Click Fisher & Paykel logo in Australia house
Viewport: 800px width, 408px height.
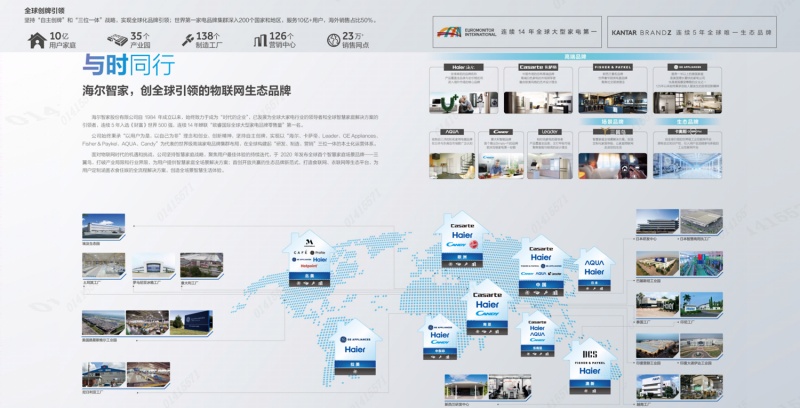(x=590, y=363)
